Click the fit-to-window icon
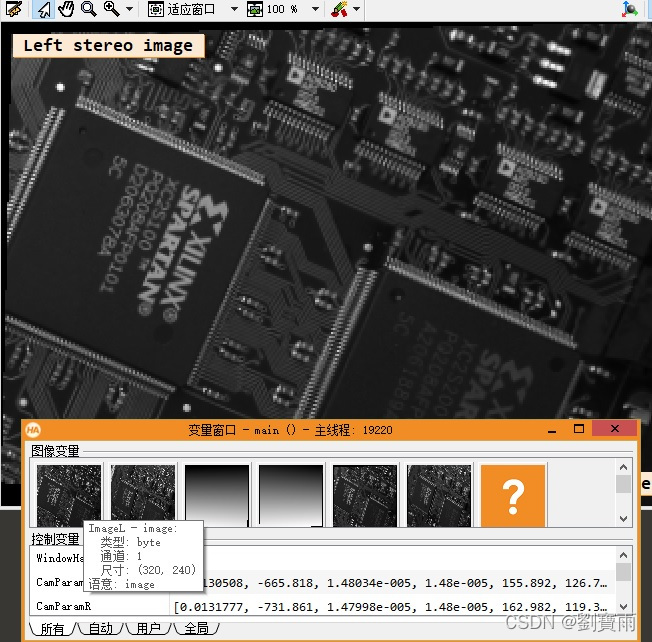The image size is (652, 642). [156, 9]
